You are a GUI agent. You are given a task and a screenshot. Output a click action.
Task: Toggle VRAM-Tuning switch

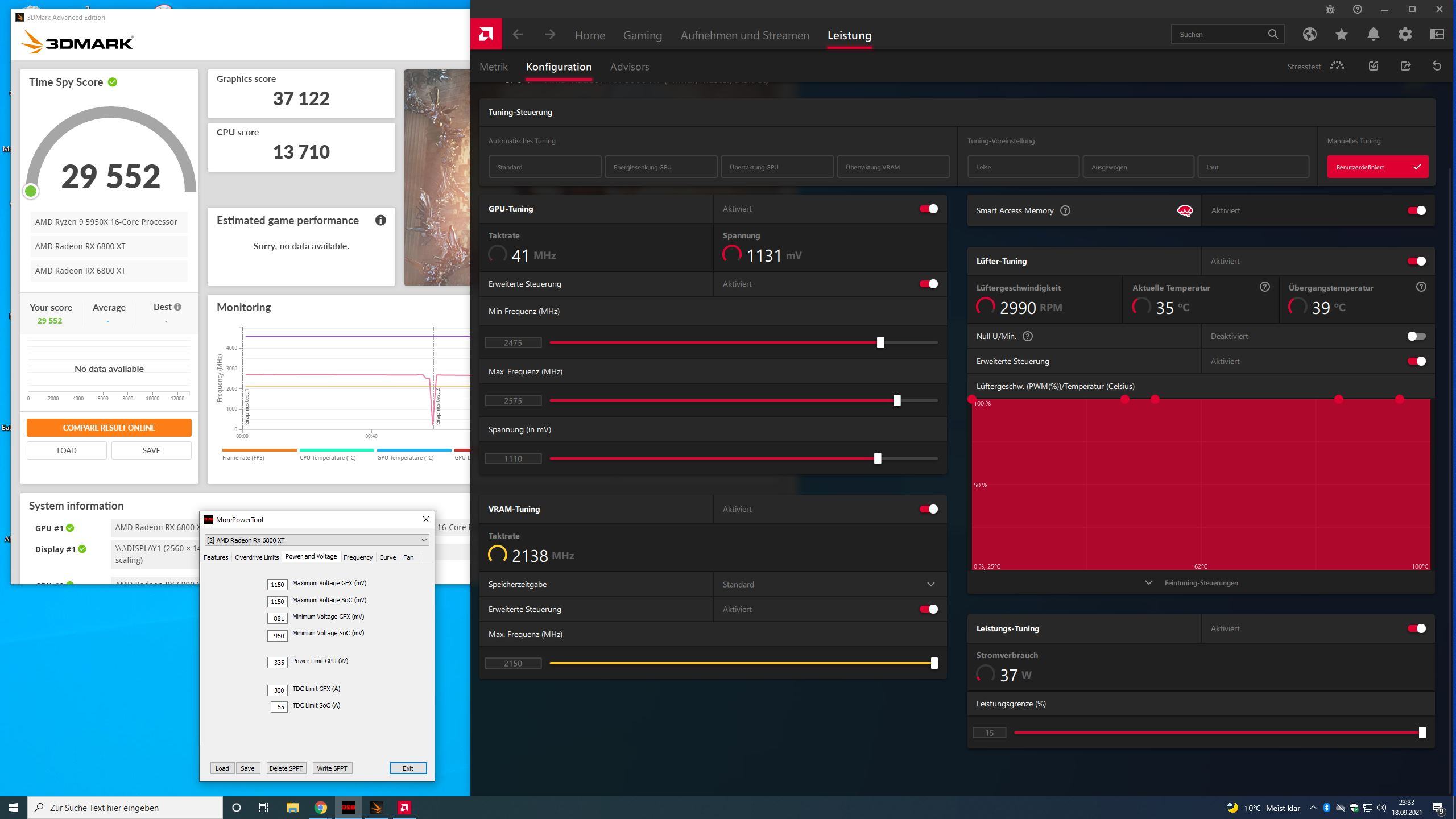click(929, 509)
